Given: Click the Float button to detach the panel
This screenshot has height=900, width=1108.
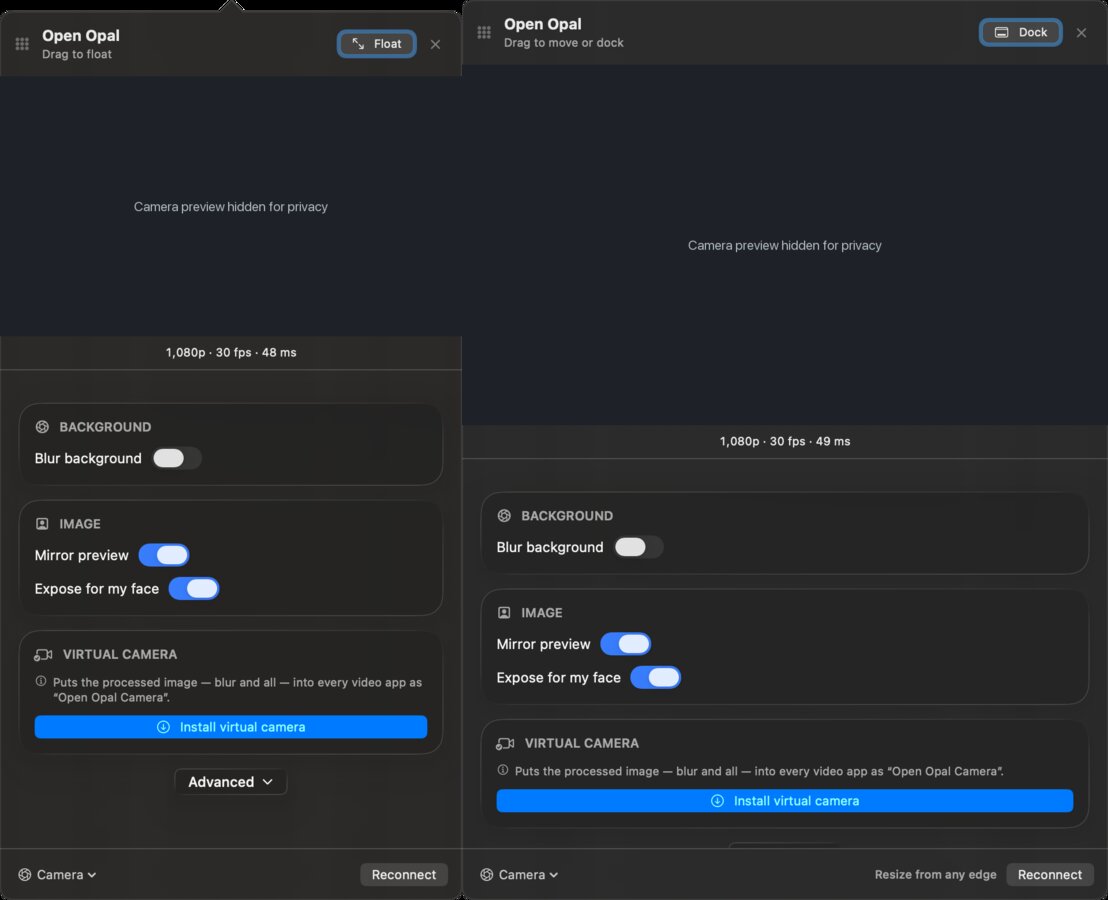Looking at the screenshot, I should (x=377, y=44).
